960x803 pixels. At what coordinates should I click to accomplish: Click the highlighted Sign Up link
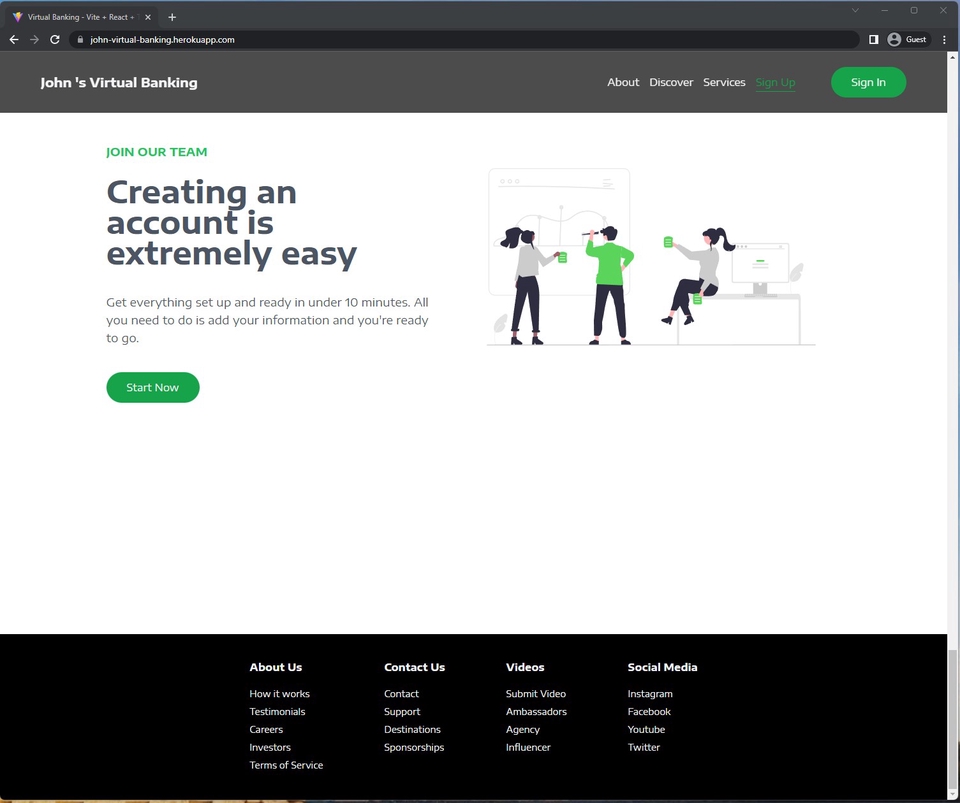(x=775, y=82)
